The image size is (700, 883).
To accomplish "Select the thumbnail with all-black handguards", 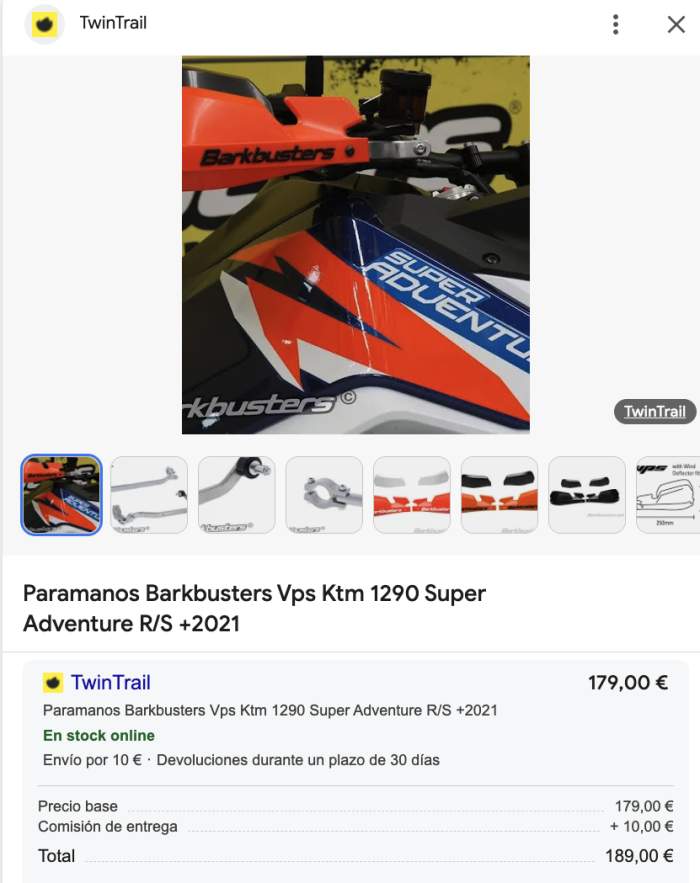I will click(587, 494).
